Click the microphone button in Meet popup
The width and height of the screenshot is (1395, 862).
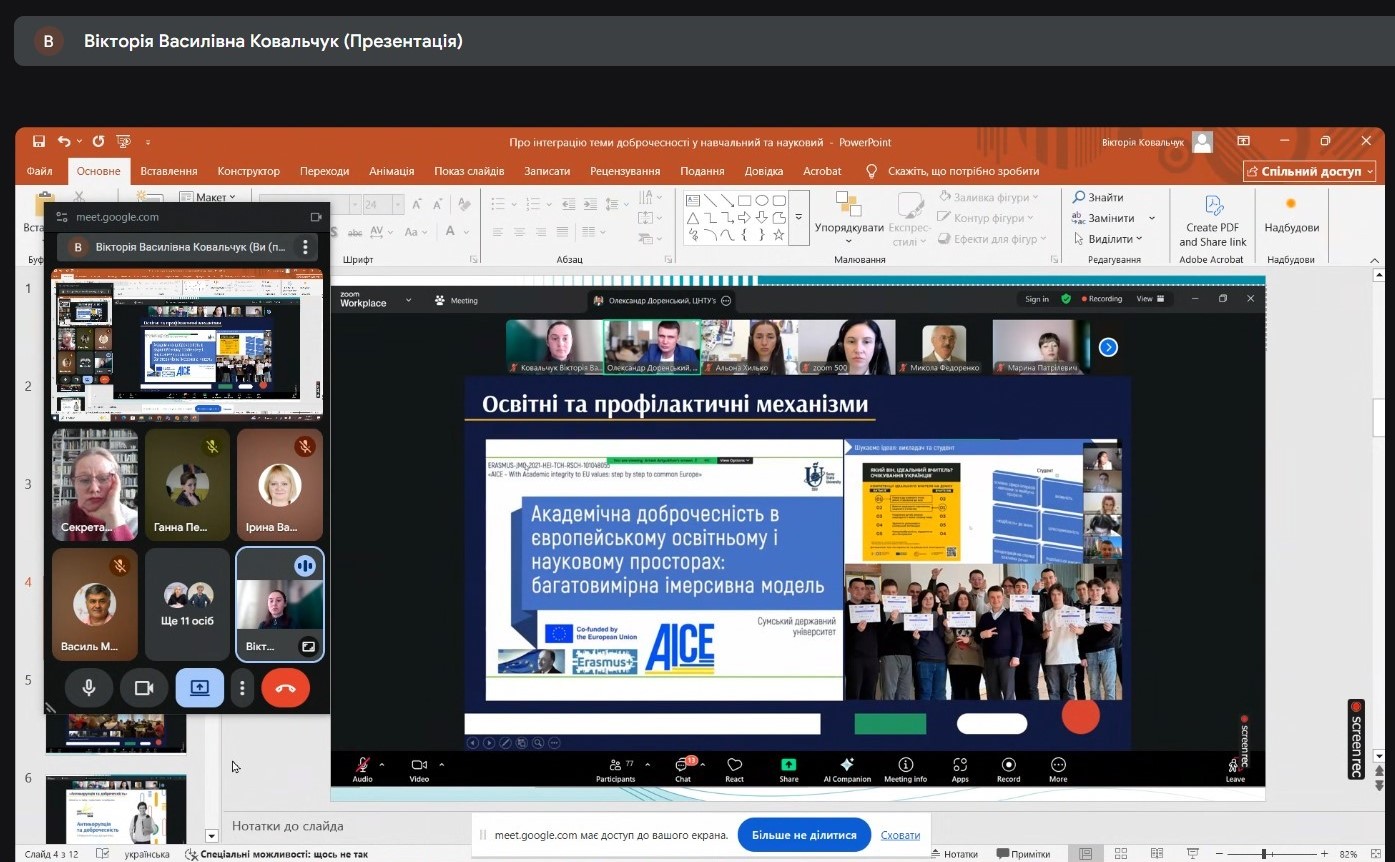tap(89, 688)
